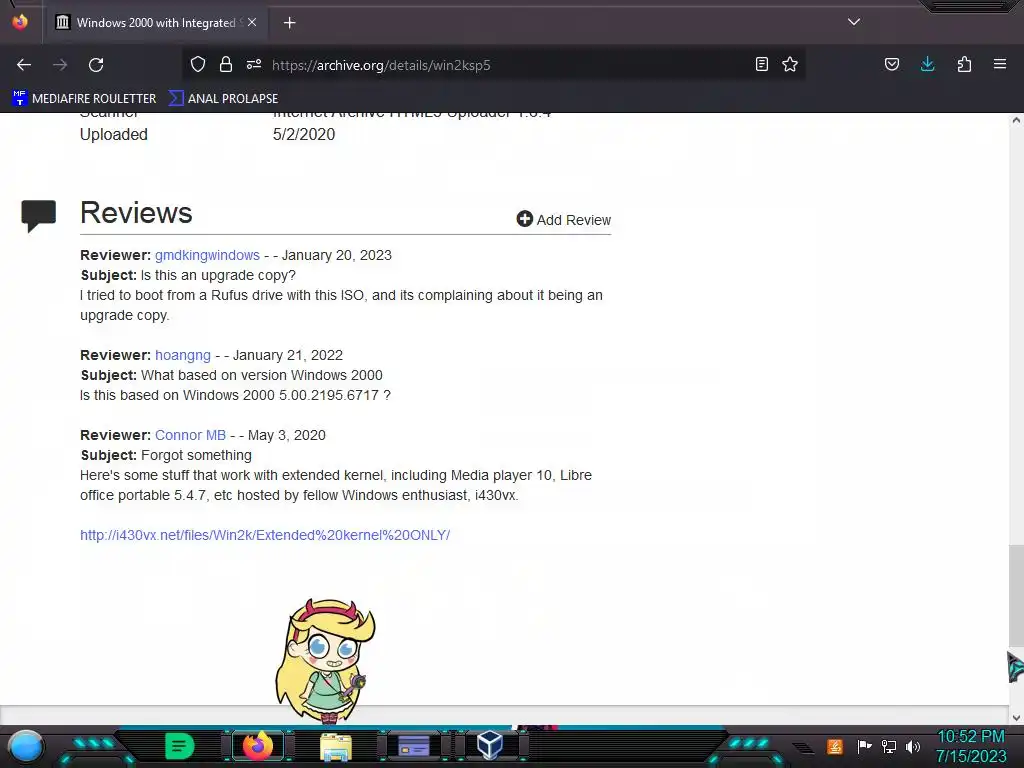
Task: Click subject "Forgot something"
Action: [x=196, y=455]
